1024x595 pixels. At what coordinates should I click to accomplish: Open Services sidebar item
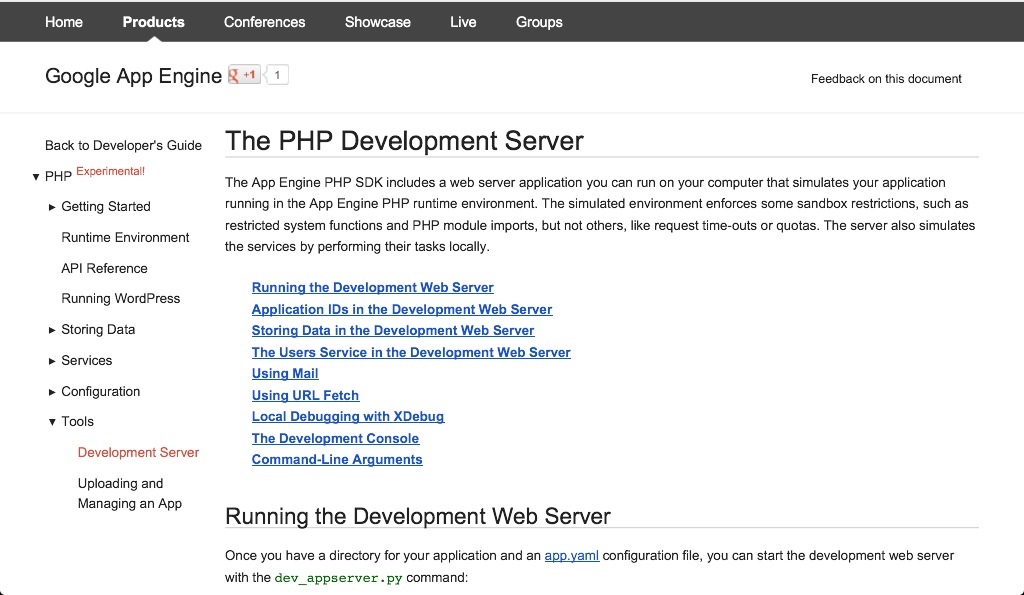click(87, 361)
